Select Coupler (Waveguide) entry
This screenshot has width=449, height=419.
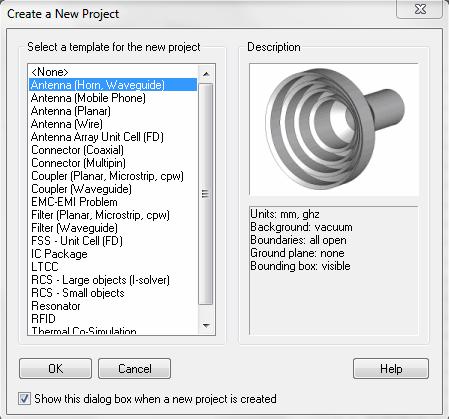pyautogui.click(x=113, y=189)
